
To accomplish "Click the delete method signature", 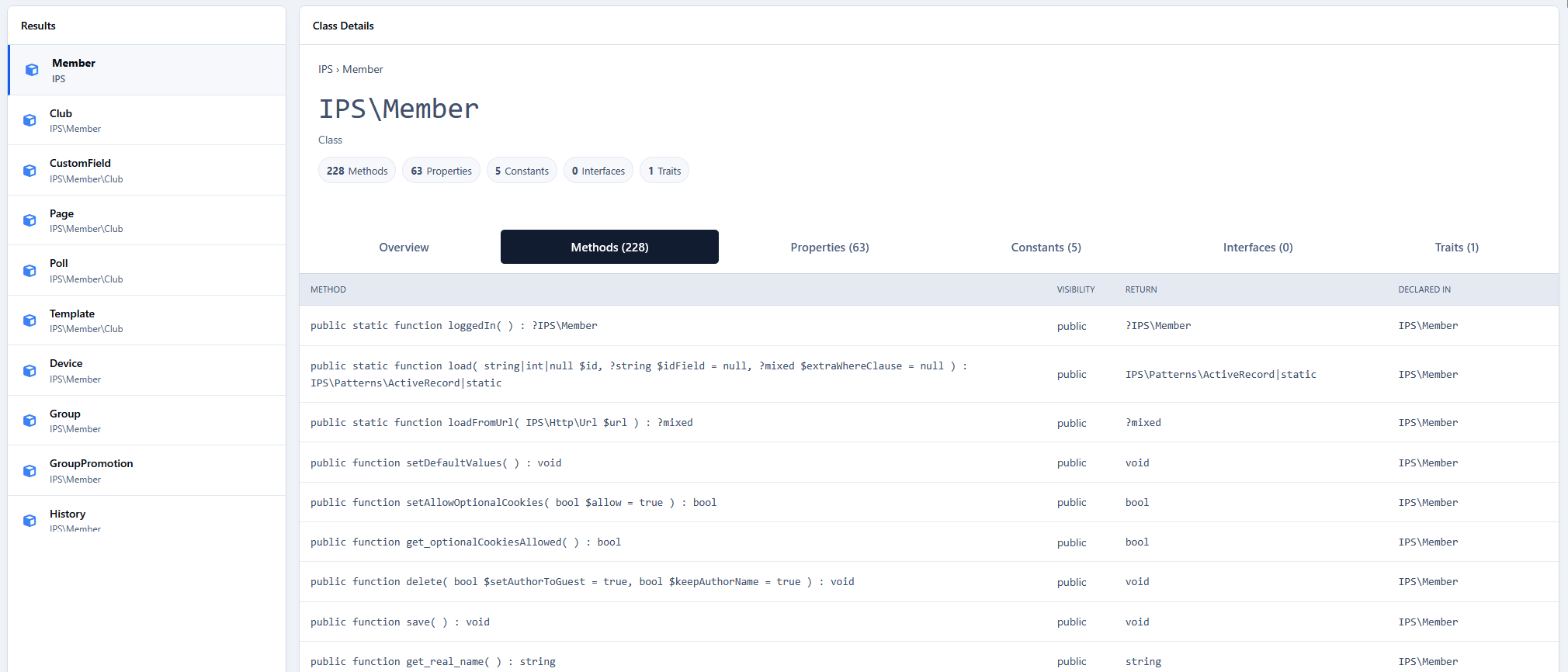I will (x=582, y=582).
